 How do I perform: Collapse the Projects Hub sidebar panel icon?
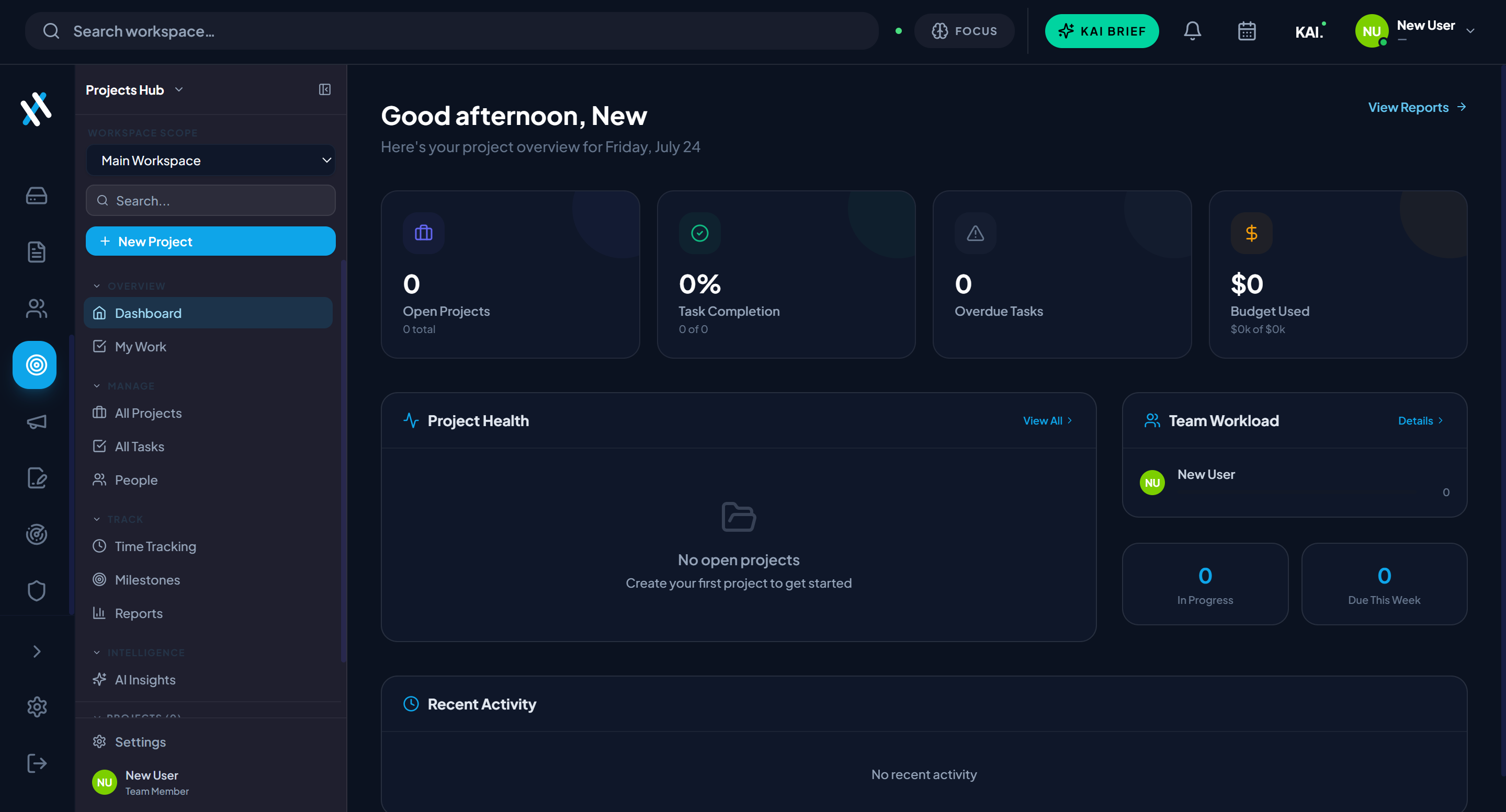pyautogui.click(x=324, y=89)
